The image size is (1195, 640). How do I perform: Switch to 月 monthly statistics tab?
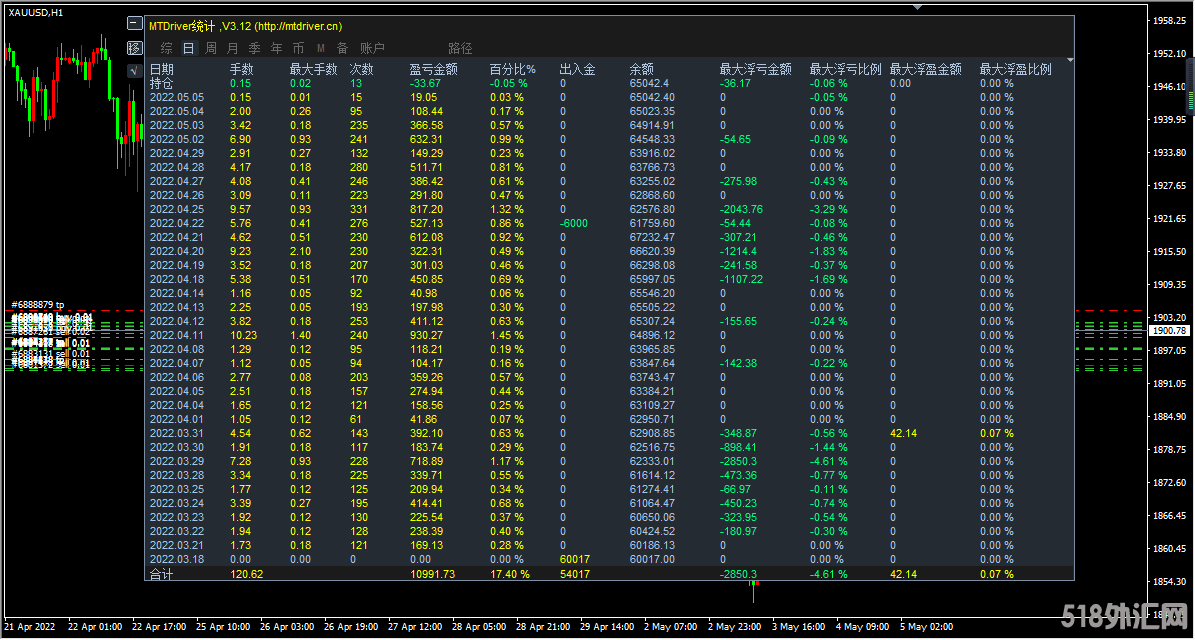232,48
